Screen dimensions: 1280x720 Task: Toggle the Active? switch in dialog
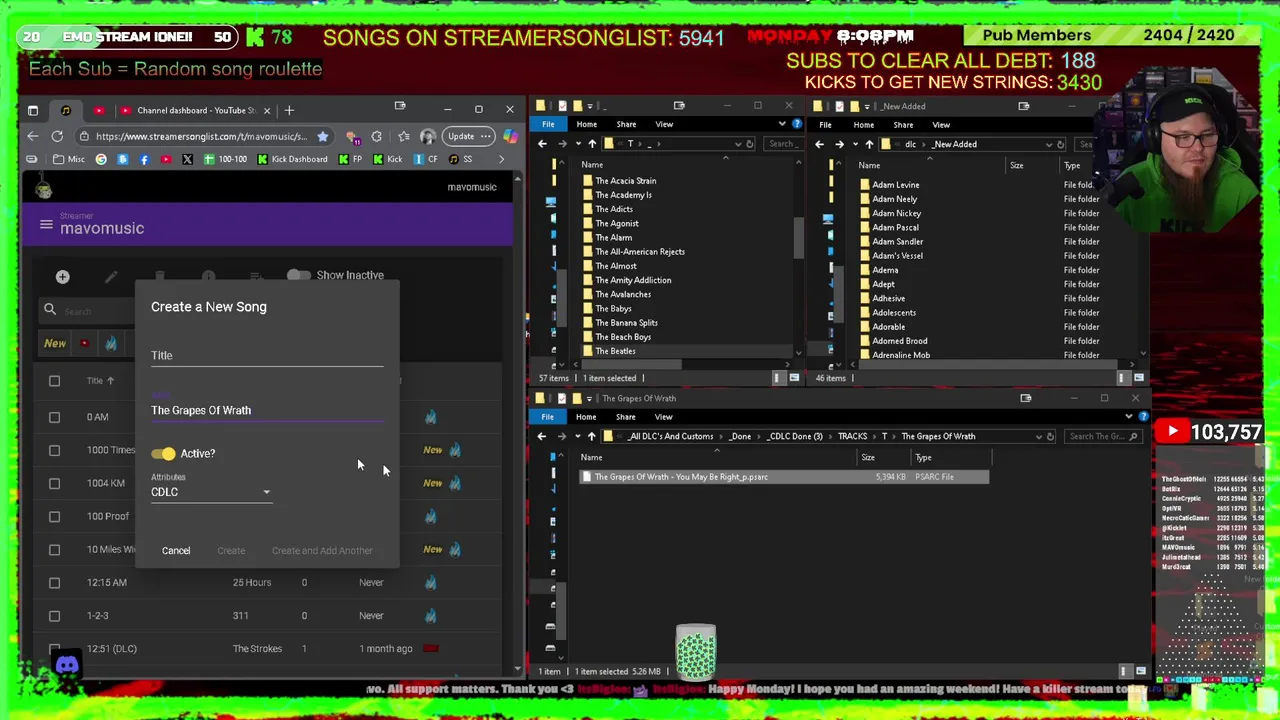click(x=163, y=454)
